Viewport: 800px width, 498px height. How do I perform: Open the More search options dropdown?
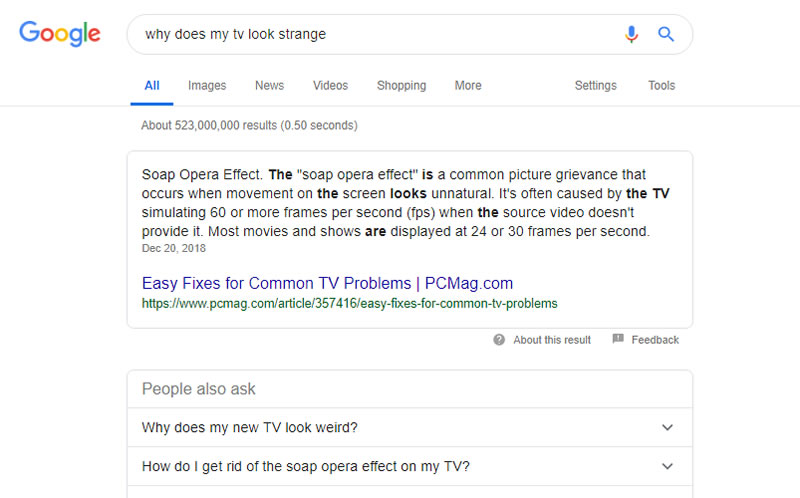[x=468, y=85]
